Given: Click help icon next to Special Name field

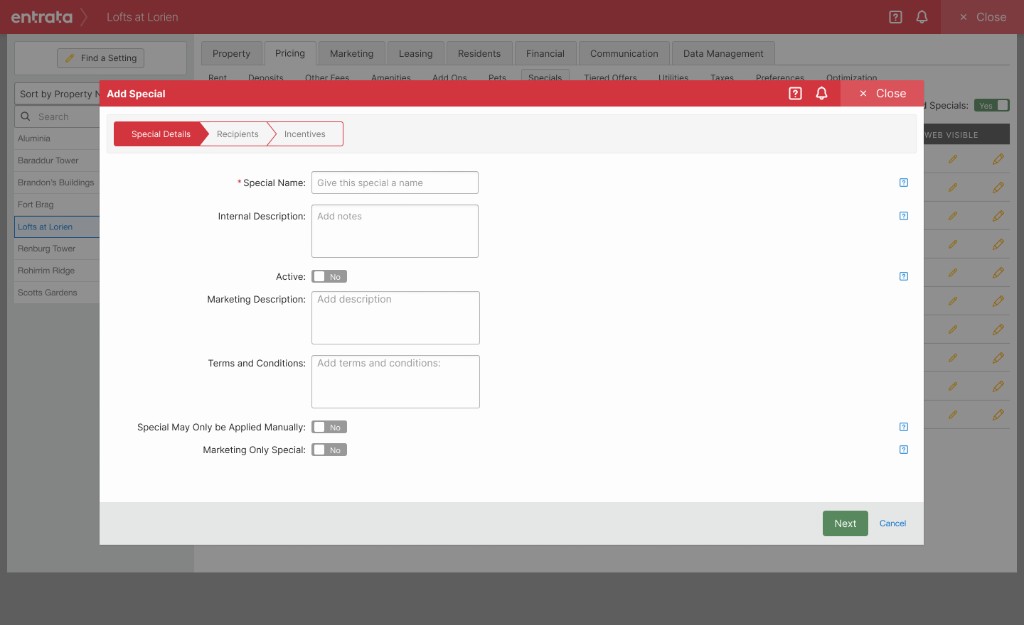Looking at the screenshot, I should 903,183.
